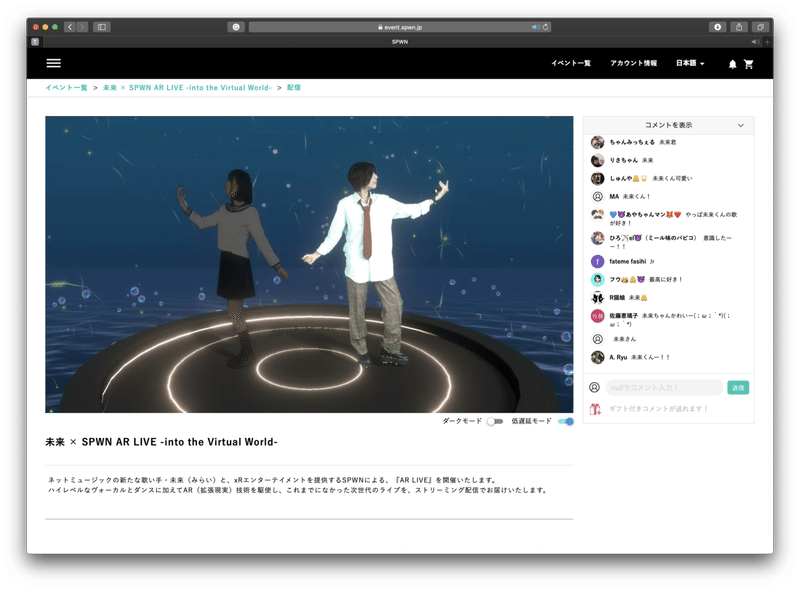Open Safari downloads button
The image size is (800, 589).
click(717, 27)
